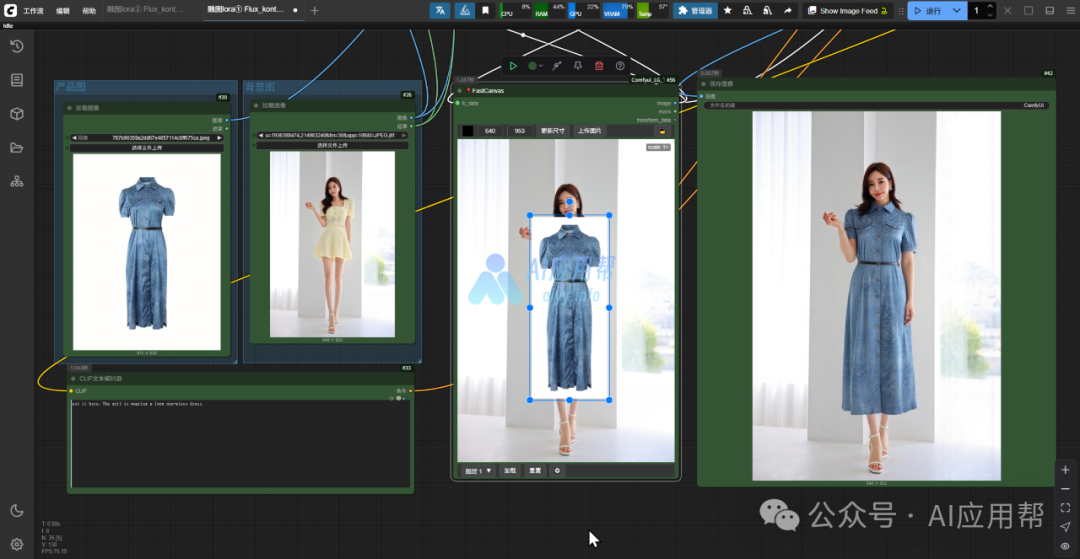This screenshot has width=1080, height=559.
Task: Click the delete trash icon in selection toolbar
Action: click(598, 66)
